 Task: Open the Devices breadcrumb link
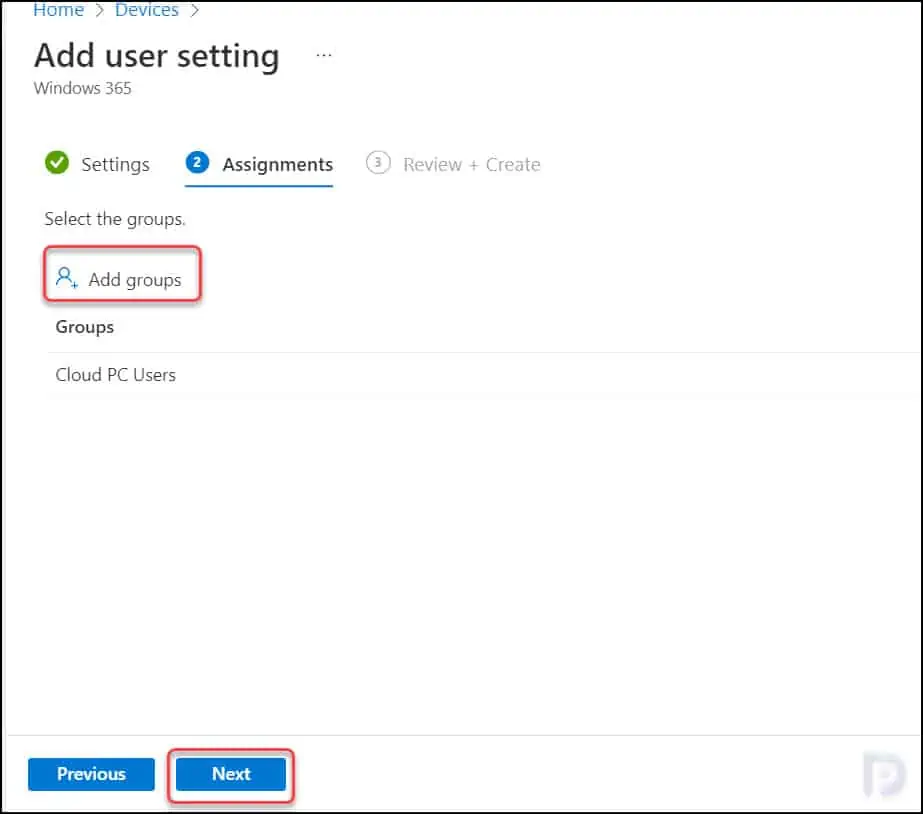[x=147, y=9]
